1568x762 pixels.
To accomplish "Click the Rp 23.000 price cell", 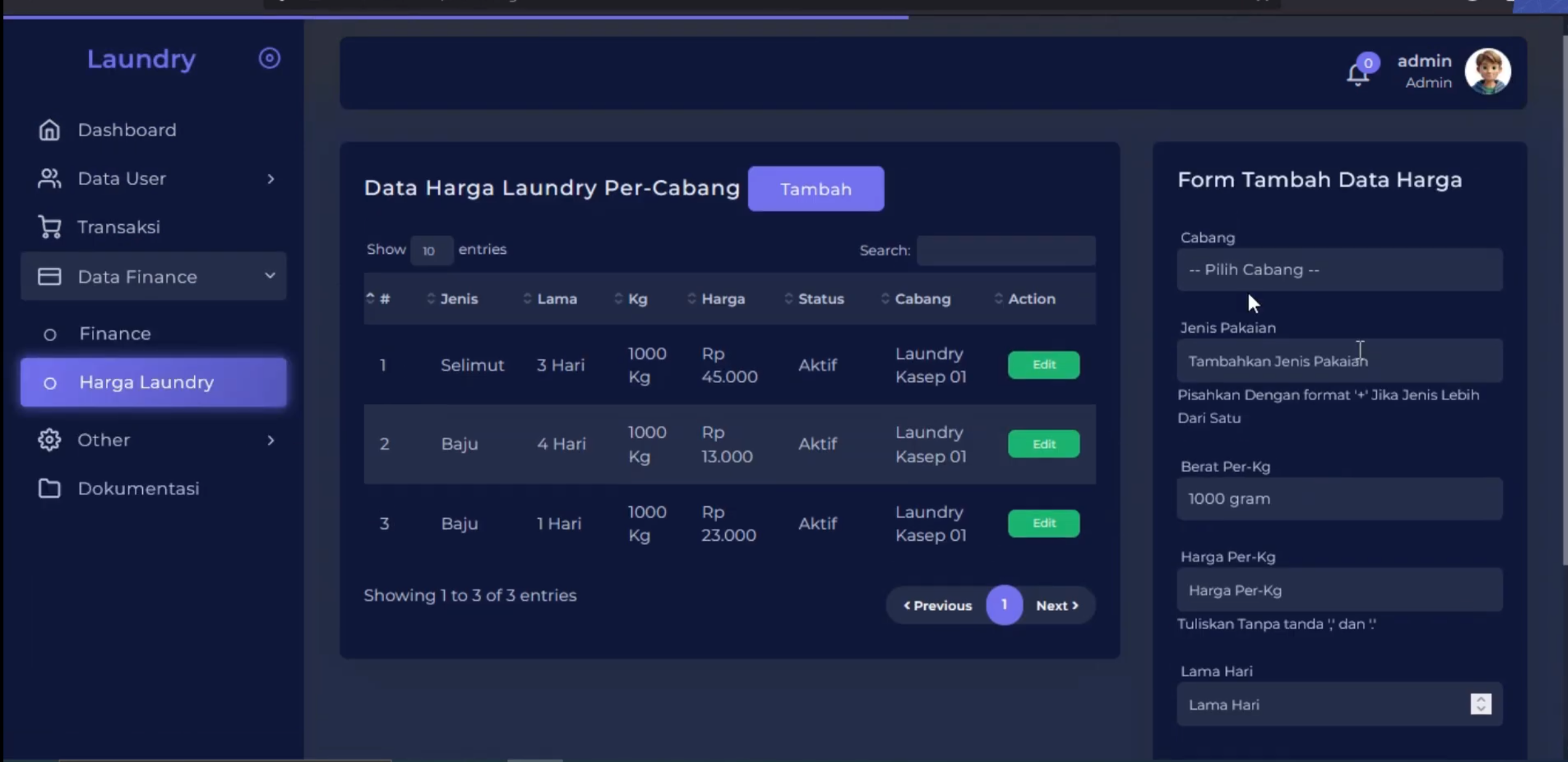I will pos(729,524).
